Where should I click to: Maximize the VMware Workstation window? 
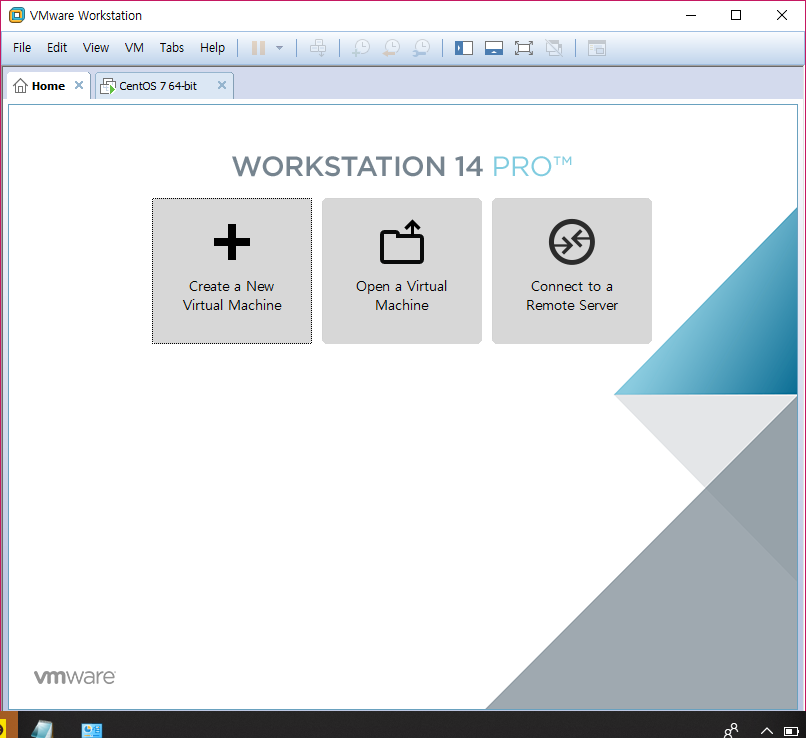pos(736,15)
